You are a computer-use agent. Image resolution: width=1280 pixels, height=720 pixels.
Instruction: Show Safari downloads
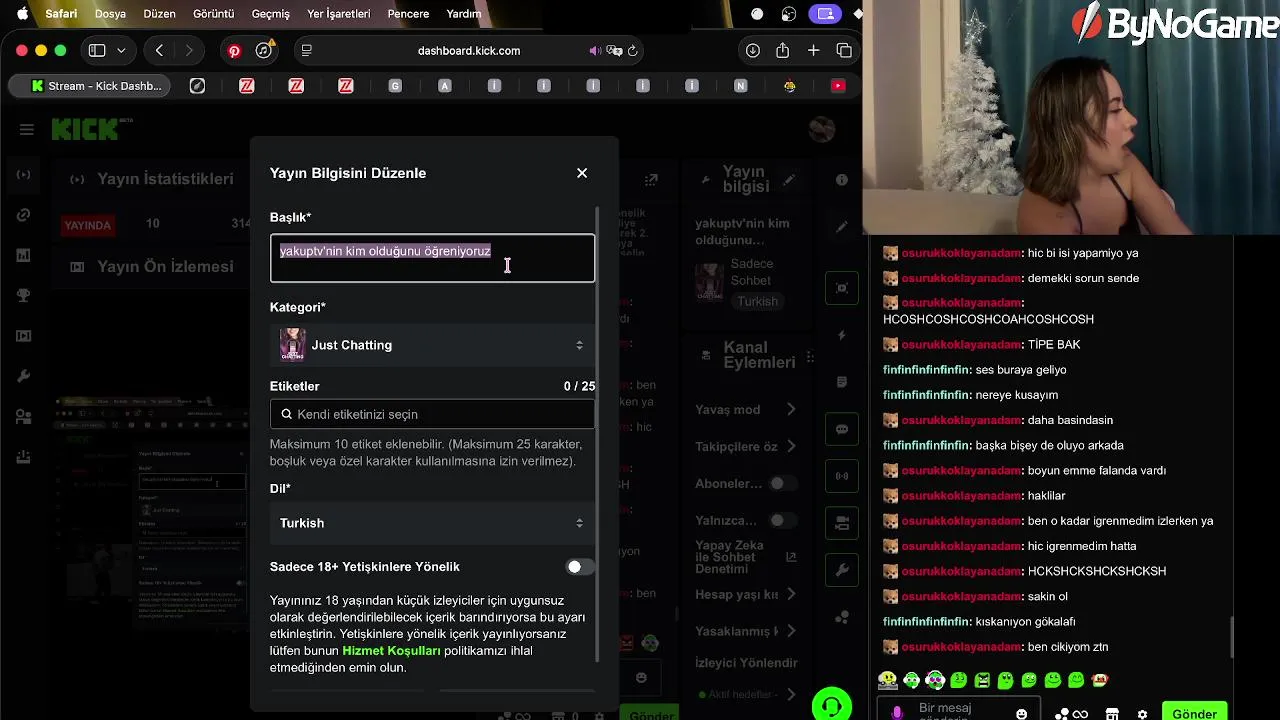[x=753, y=50]
